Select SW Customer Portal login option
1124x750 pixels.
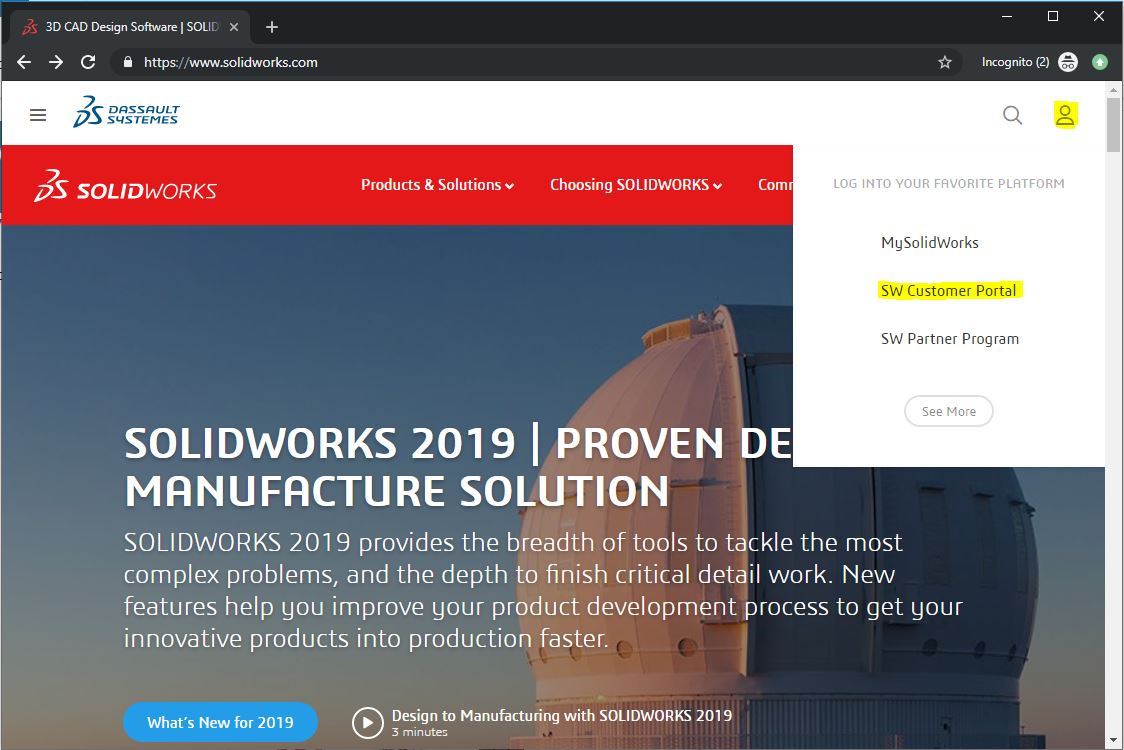pos(948,291)
